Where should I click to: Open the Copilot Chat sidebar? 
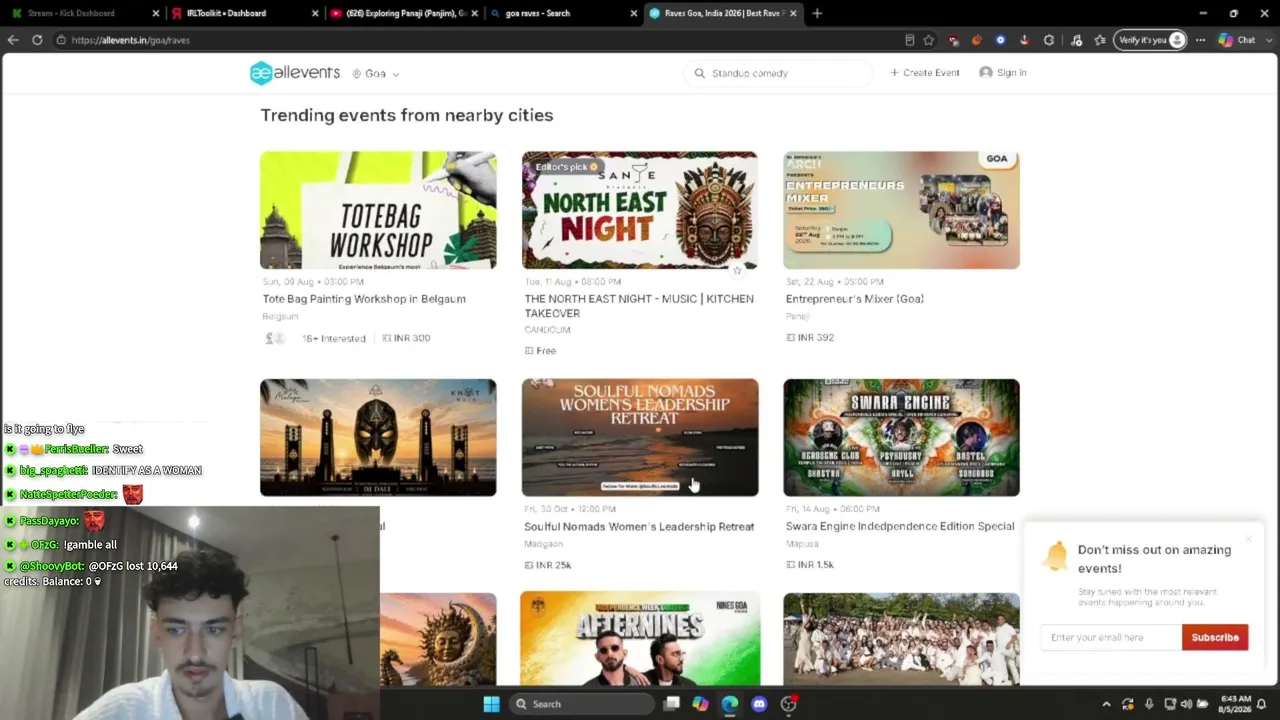pos(1236,40)
